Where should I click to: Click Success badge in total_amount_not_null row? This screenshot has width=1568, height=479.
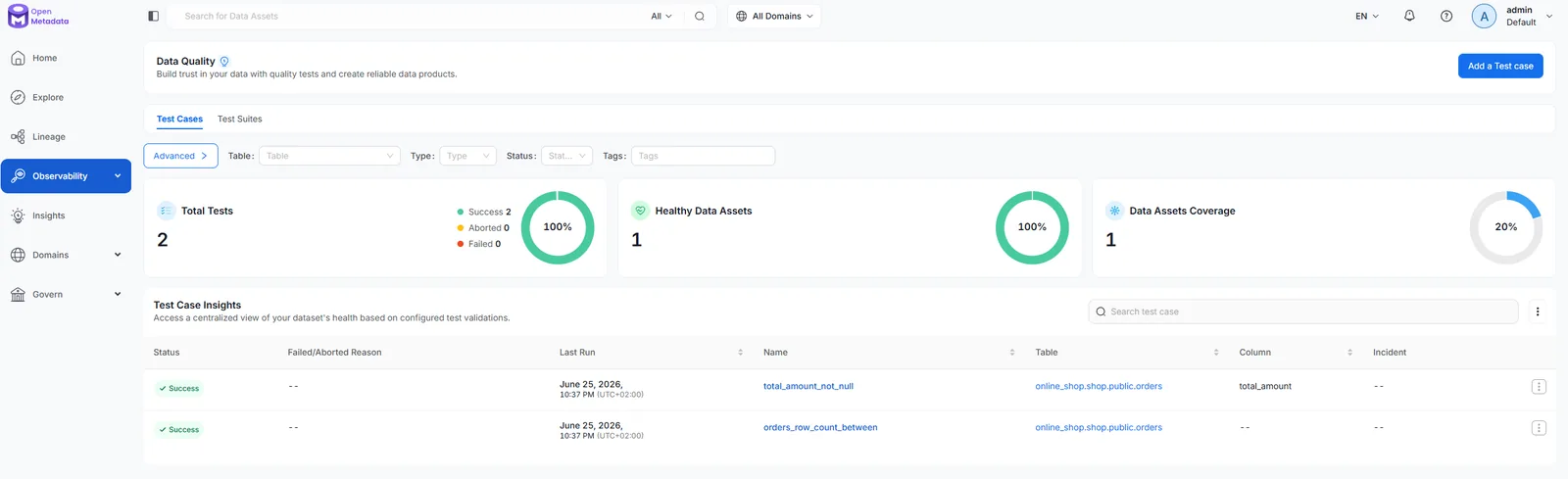coord(178,388)
